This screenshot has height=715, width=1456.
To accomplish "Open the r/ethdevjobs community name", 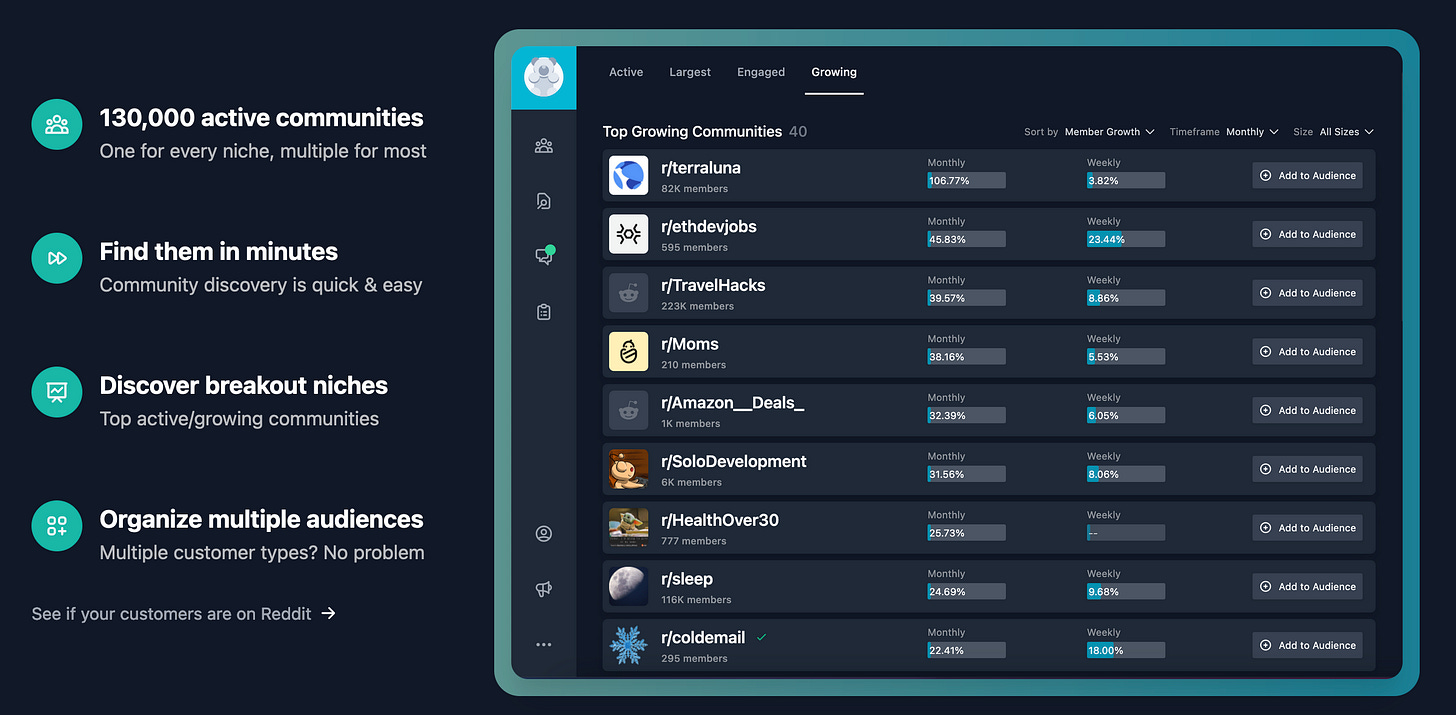I will [x=709, y=227].
